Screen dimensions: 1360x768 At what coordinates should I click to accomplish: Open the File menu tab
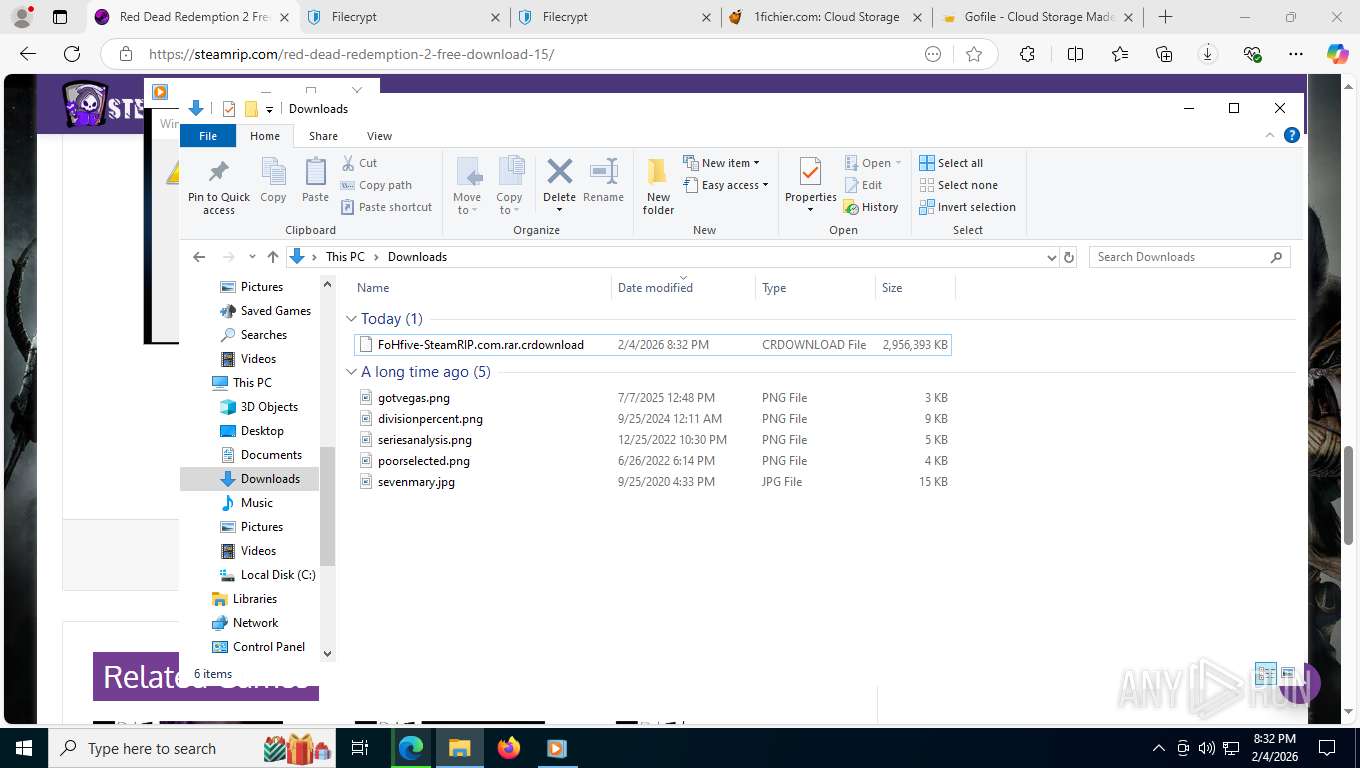point(208,136)
